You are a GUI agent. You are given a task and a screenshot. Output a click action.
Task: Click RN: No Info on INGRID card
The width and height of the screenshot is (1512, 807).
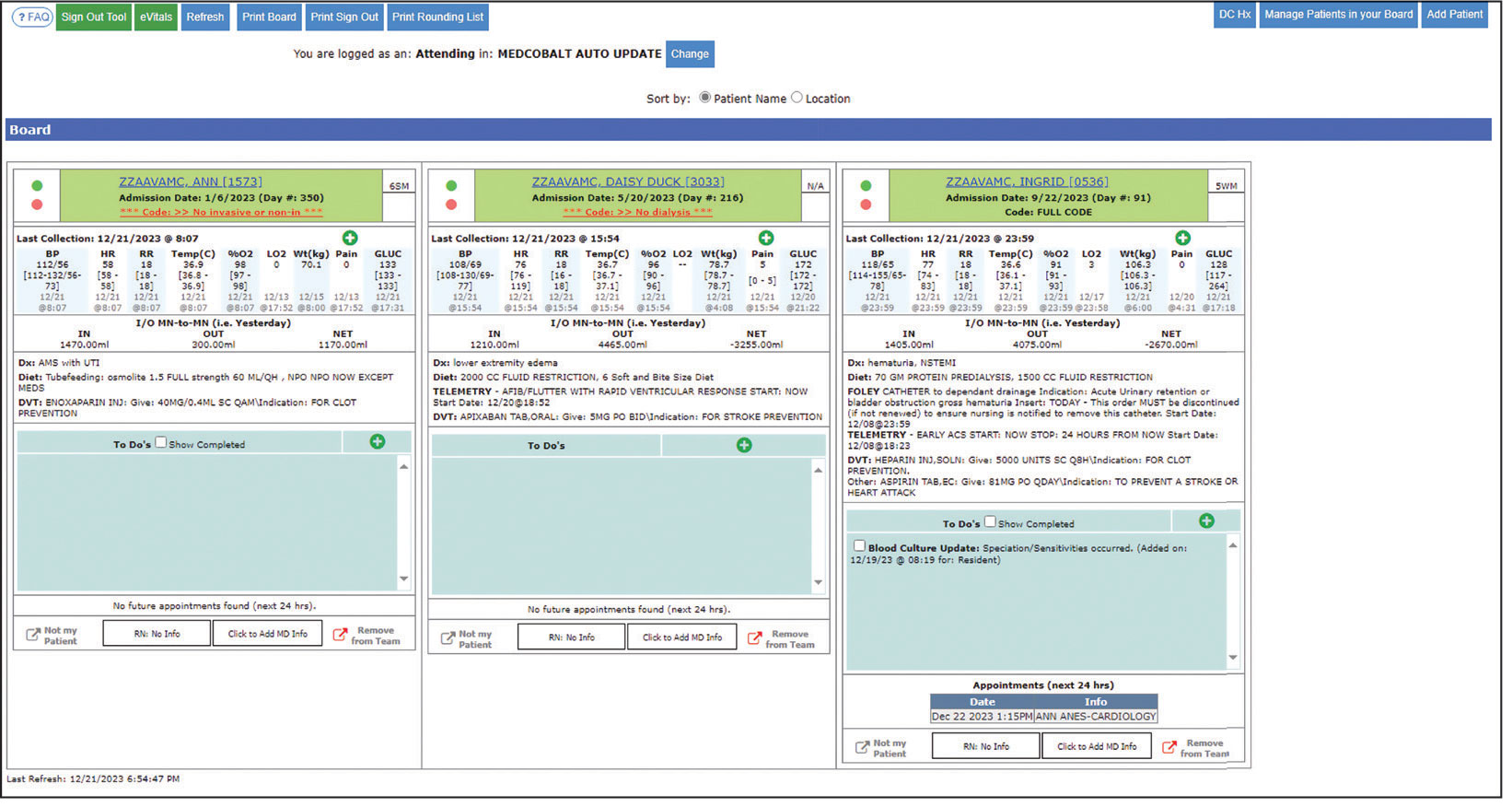pos(986,746)
